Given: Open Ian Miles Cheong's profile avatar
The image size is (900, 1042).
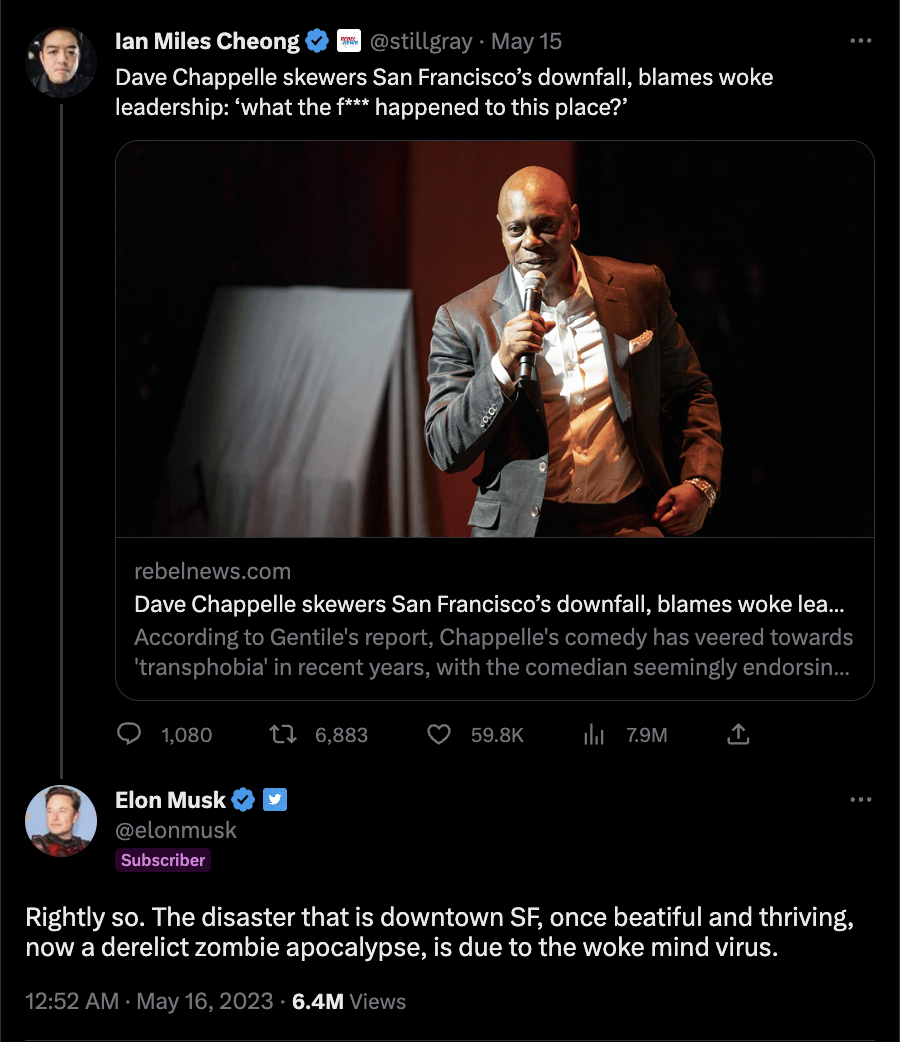Looking at the screenshot, I should [x=60, y=62].
